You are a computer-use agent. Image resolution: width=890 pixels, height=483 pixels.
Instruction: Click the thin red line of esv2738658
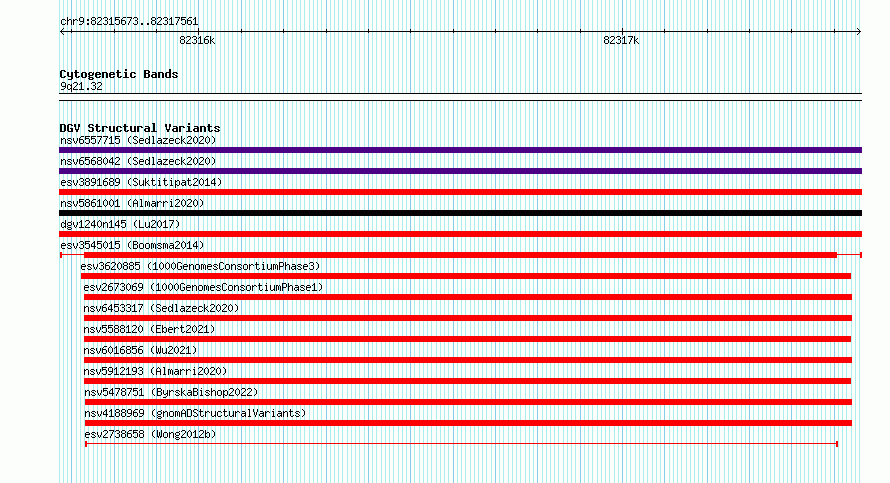point(461,444)
